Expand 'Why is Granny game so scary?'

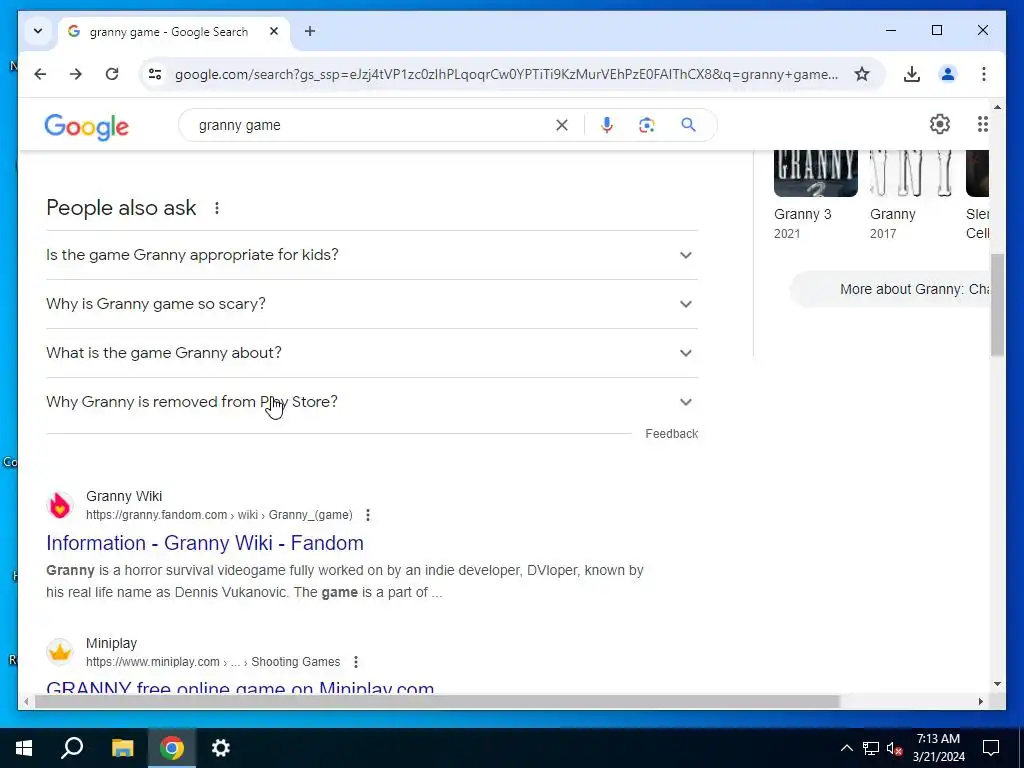pyautogui.click(x=372, y=304)
